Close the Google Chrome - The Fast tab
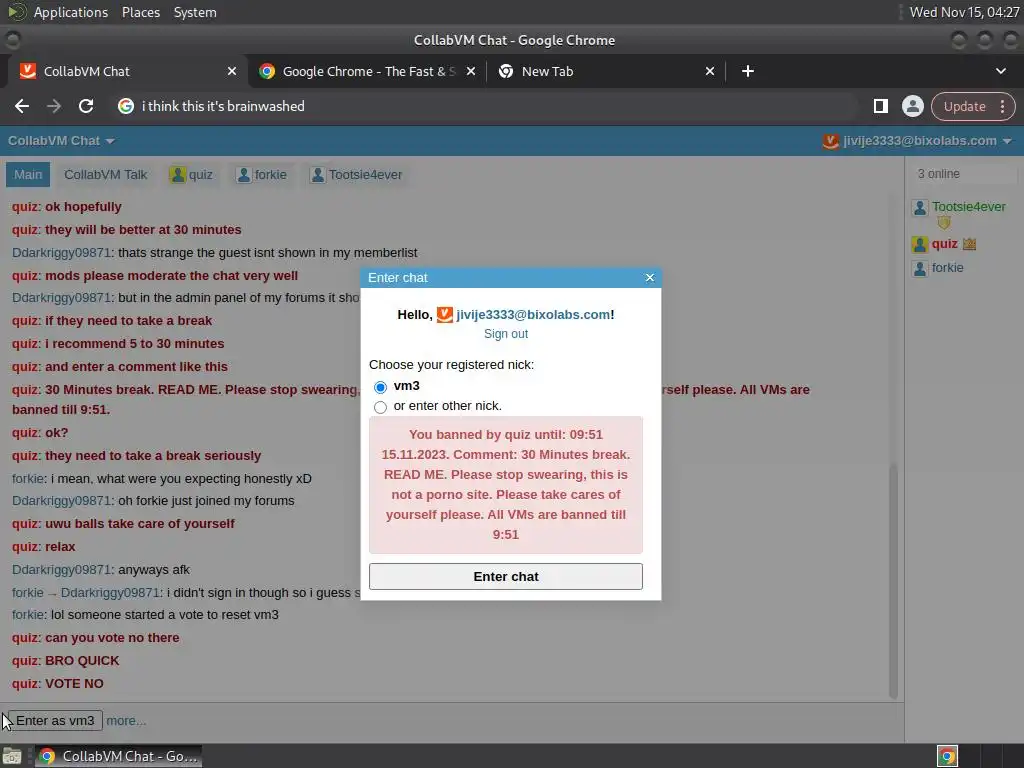The width and height of the screenshot is (1024, 768). [x=471, y=71]
